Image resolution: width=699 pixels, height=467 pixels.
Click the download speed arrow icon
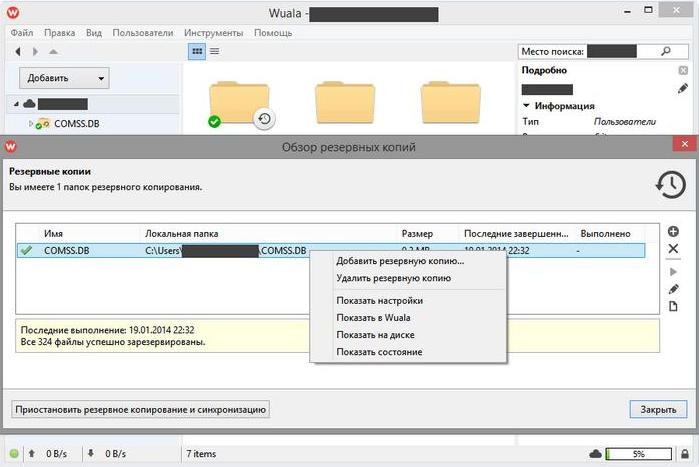[90, 453]
